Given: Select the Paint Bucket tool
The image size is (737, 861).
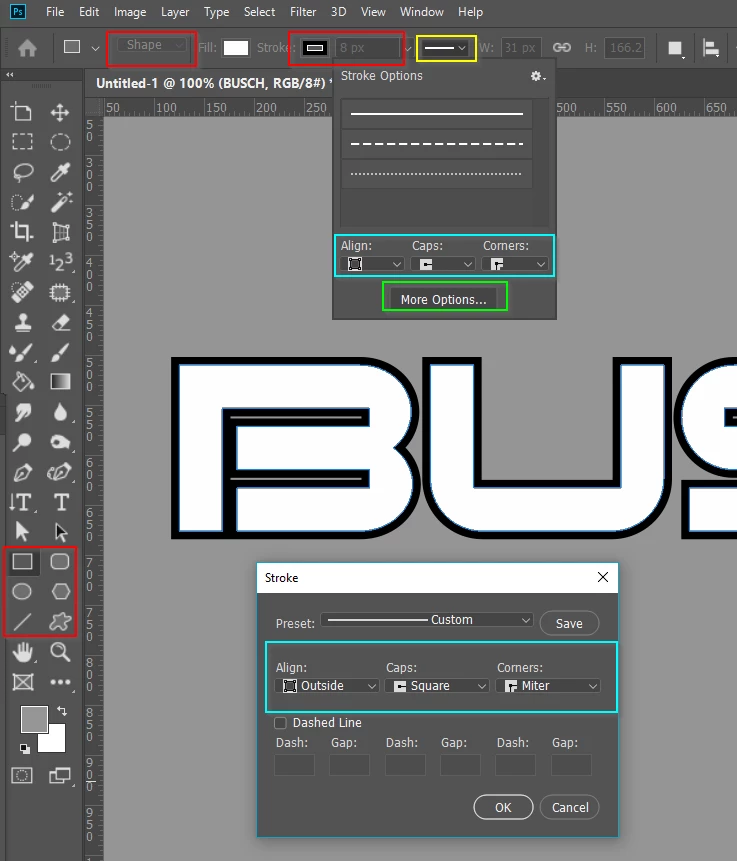Looking at the screenshot, I should pos(22,382).
